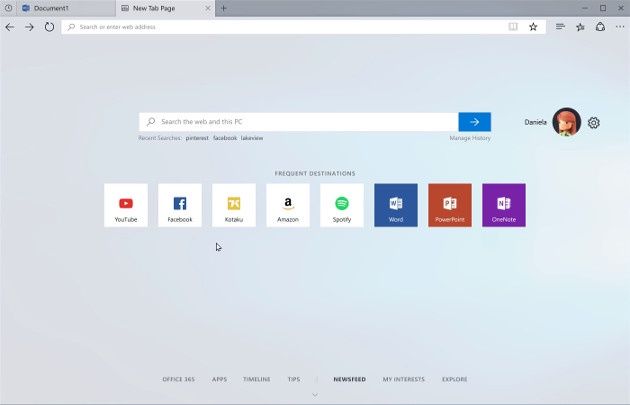Image resolution: width=630 pixels, height=405 pixels.
Task: Click the recent search pinterest
Action: 197,138
